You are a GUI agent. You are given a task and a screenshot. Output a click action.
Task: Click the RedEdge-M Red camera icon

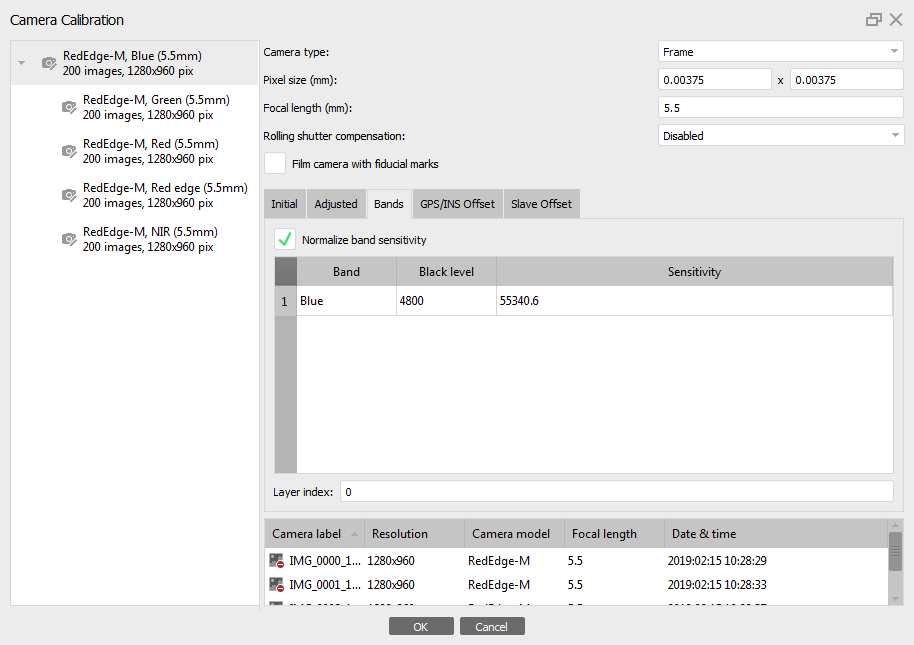point(69,151)
